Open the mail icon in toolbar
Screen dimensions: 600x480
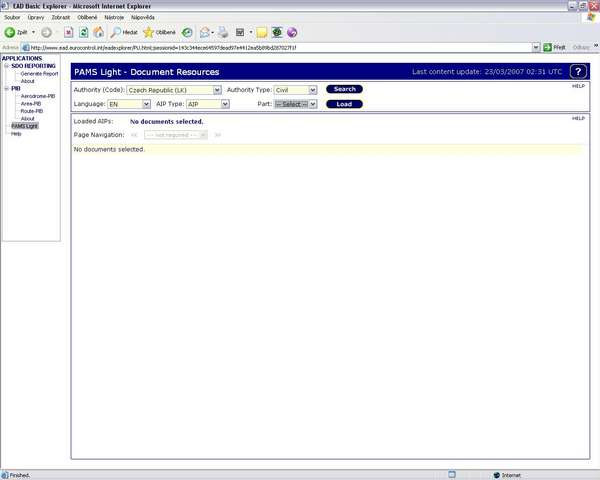tap(206, 32)
